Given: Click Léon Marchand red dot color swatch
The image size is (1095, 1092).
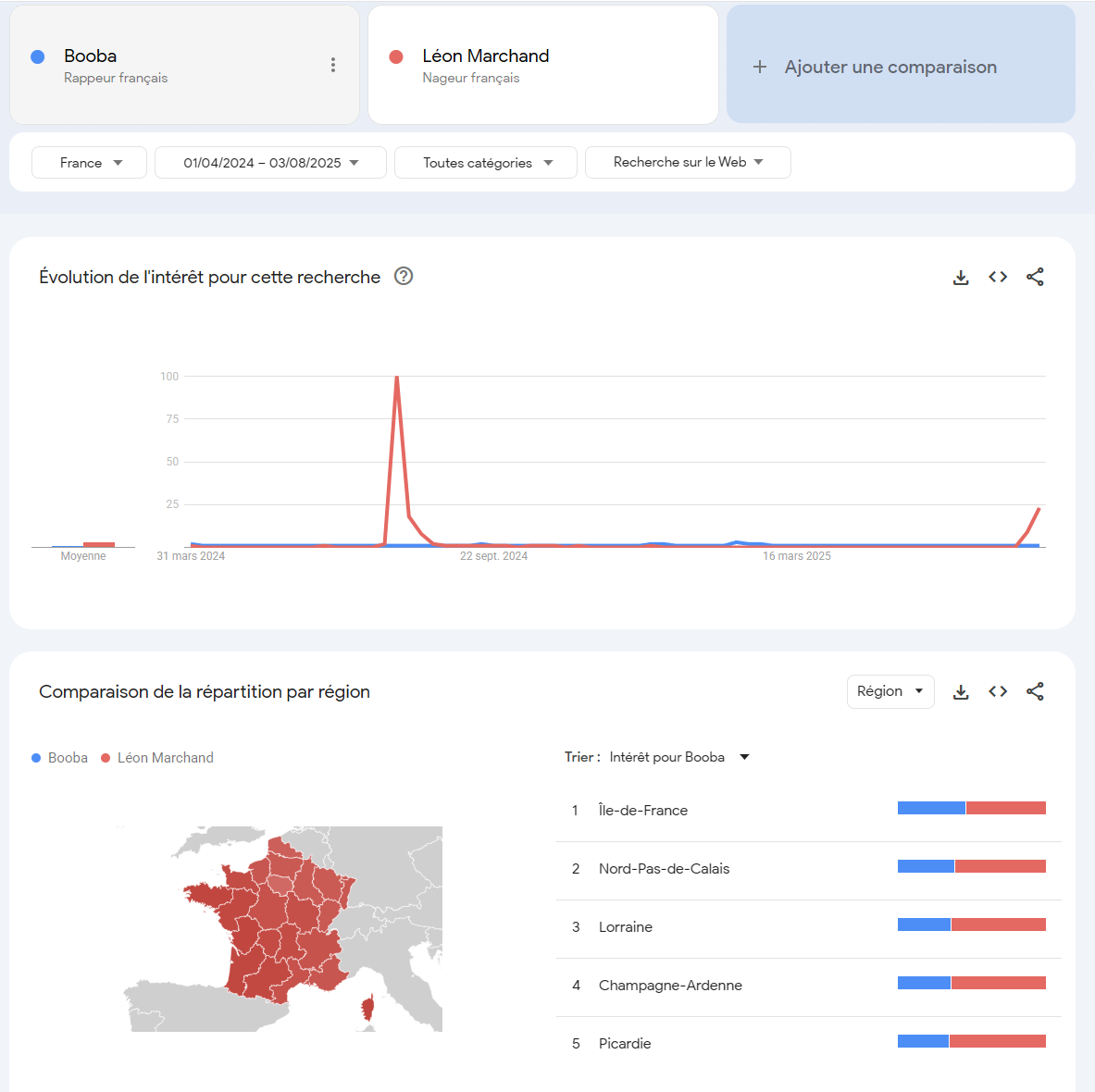Looking at the screenshot, I should tap(396, 57).
